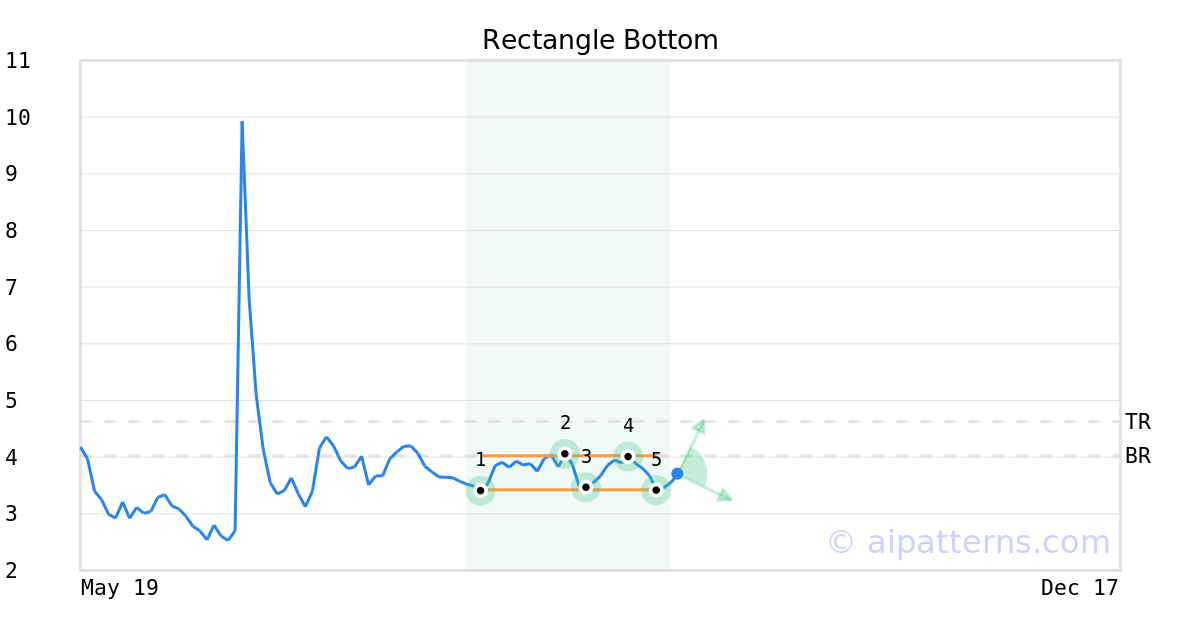Viewport: 1200px width, 630px height.
Task: Click the Dec 17 end date label
Action: pyautogui.click(x=1079, y=588)
